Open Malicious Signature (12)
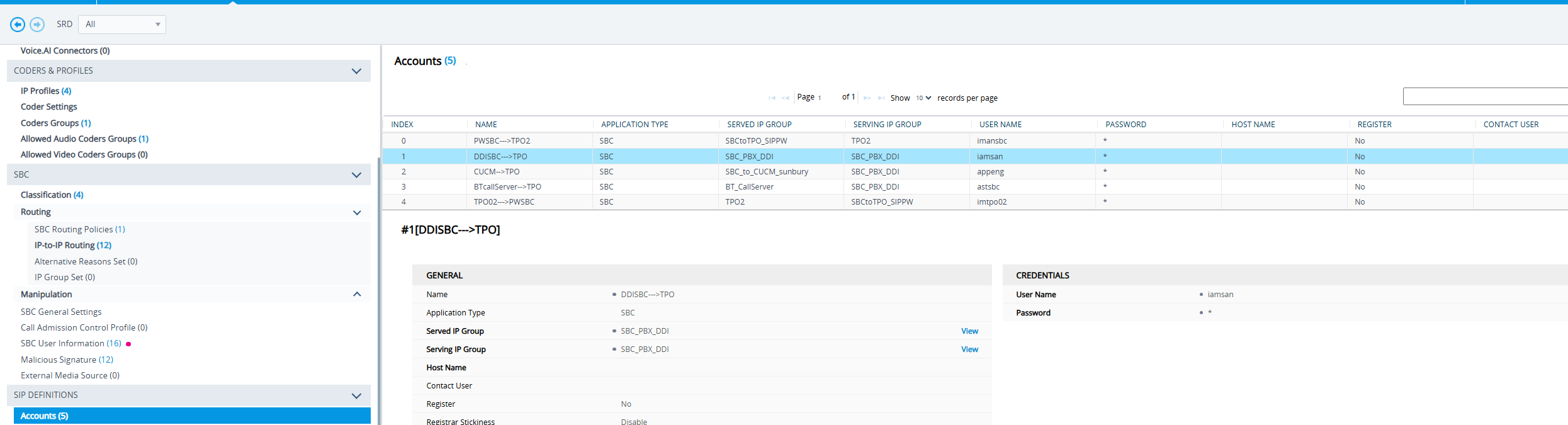 coord(67,360)
